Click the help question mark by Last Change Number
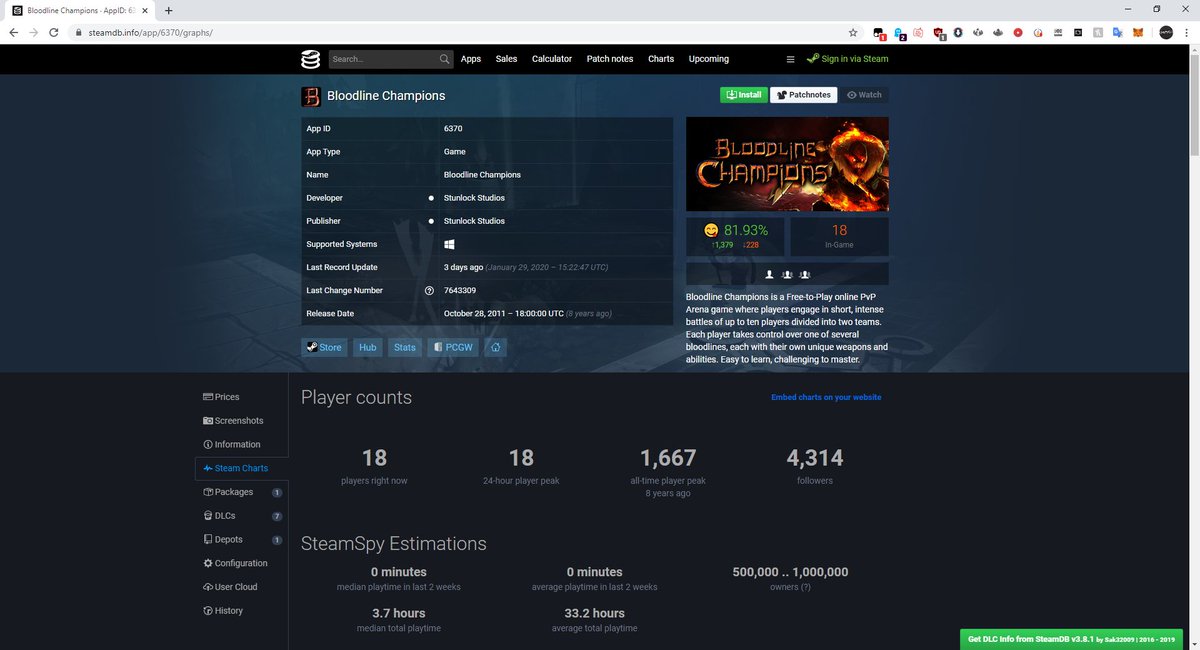This screenshot has height=650, width=1200. coord(430,291)
